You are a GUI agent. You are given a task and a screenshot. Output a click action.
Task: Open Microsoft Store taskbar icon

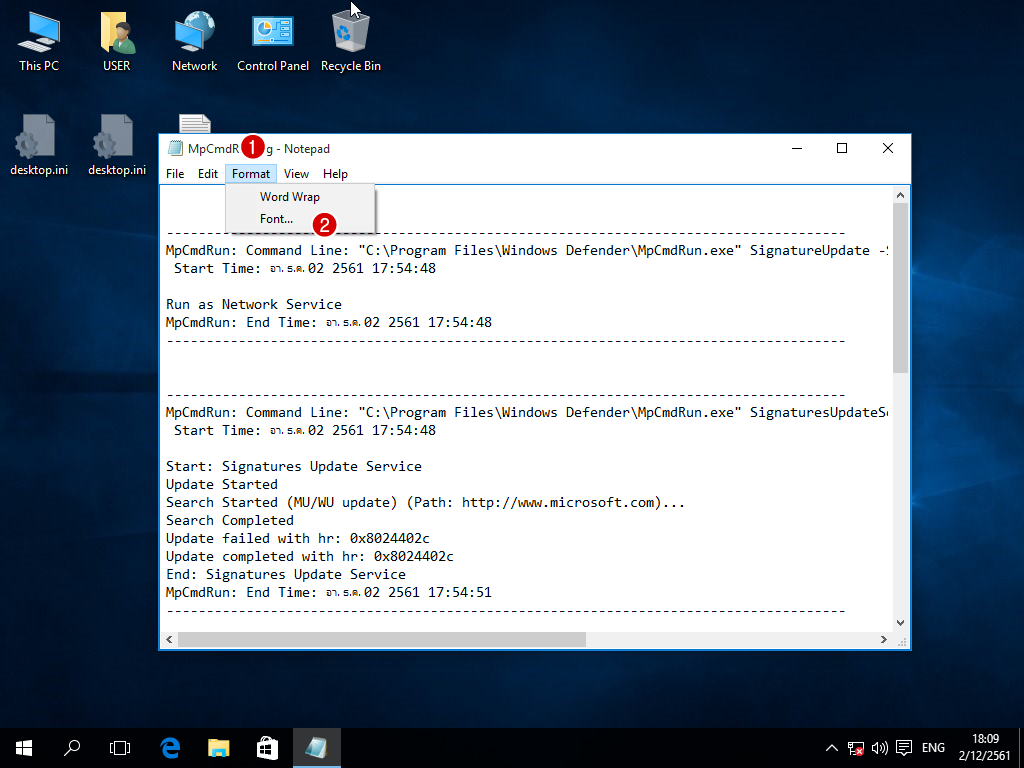pyautogui.click(x=267, y=747)
